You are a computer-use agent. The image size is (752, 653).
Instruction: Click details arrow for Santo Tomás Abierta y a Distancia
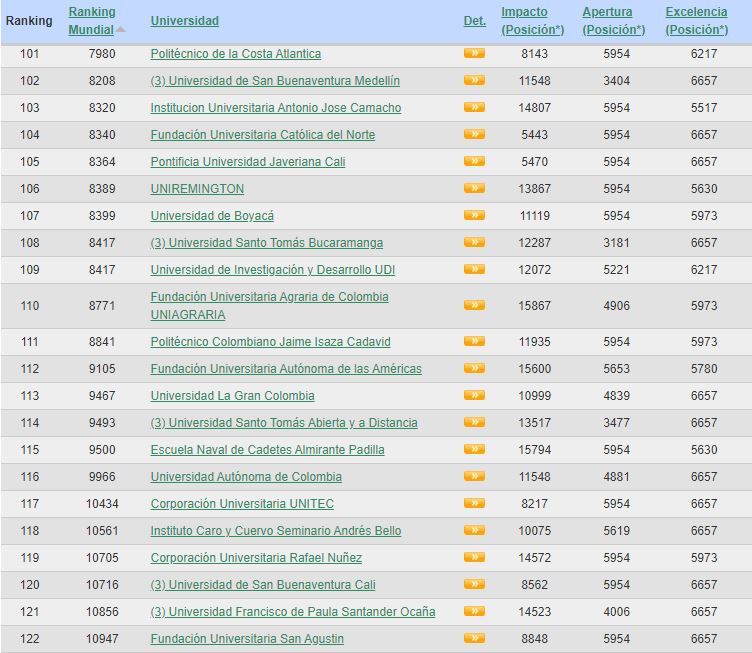point(474,422)
